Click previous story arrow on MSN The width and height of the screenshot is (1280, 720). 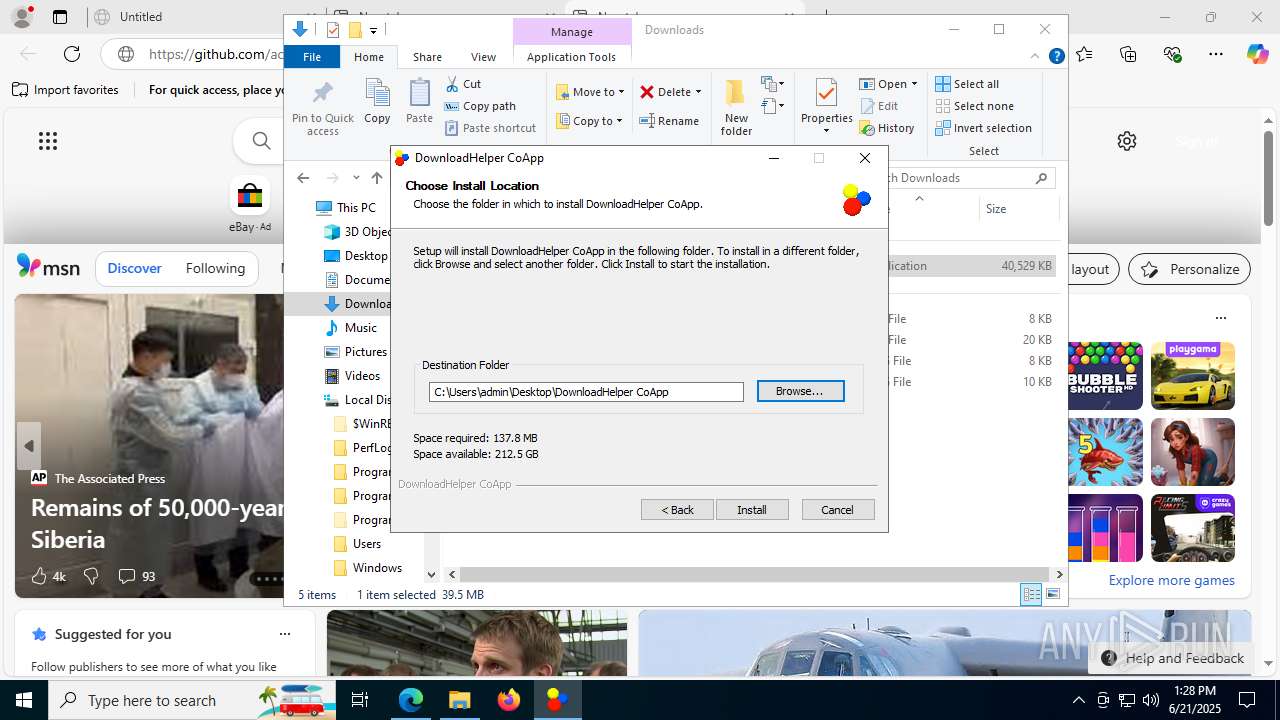coord(29,446)
